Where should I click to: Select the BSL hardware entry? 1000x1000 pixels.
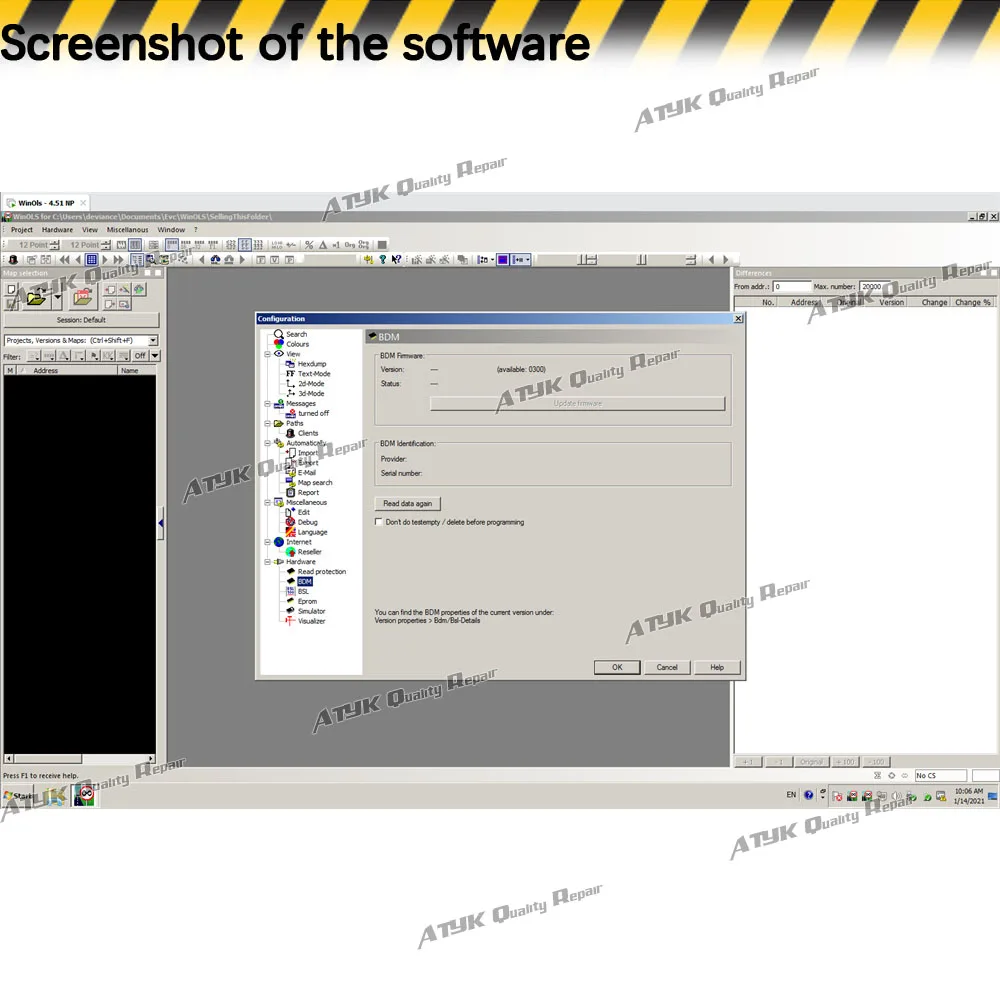coord(303,591)
